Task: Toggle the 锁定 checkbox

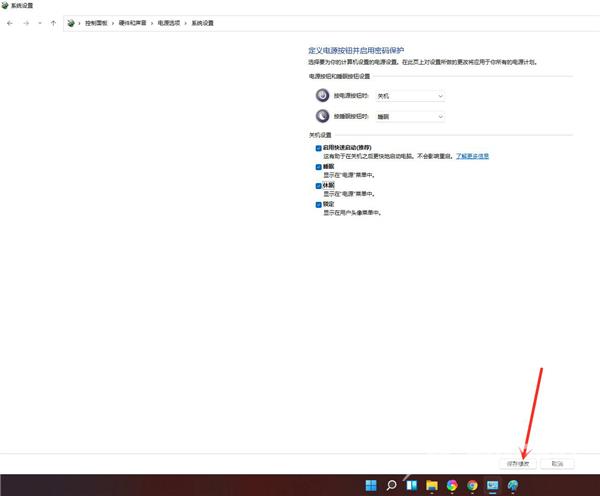Action: (318, 205)
